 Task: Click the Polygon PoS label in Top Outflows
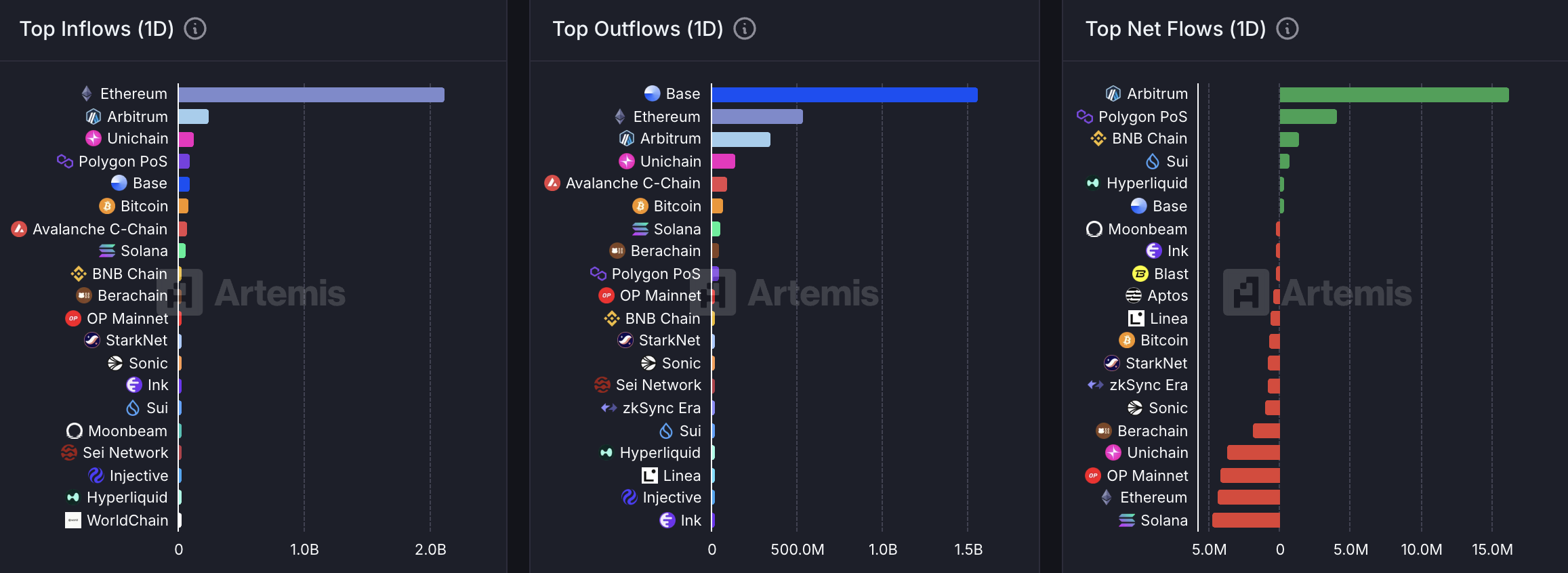pyautogui.click(x=657, y=274)
